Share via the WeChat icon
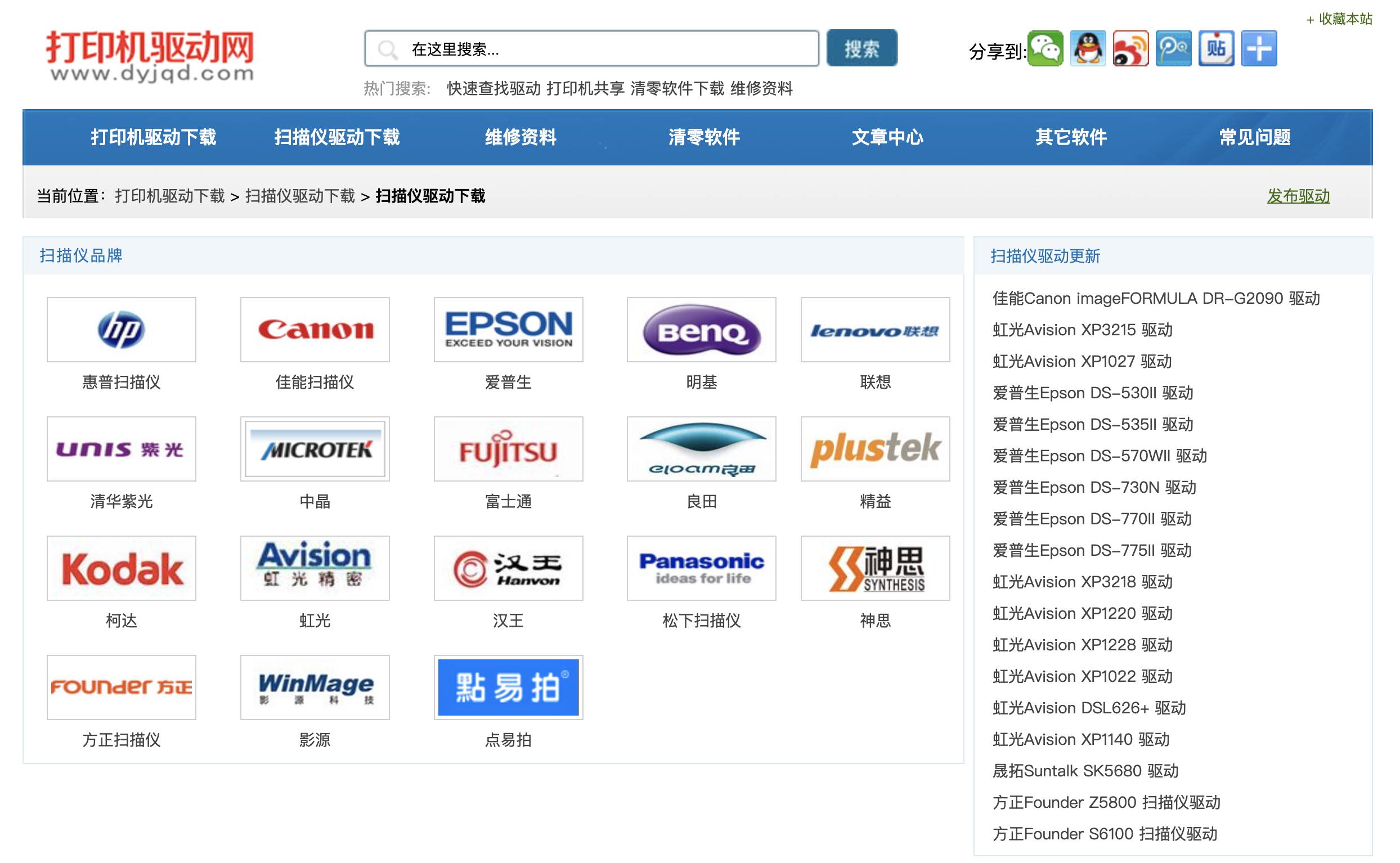 (1045, 49)
